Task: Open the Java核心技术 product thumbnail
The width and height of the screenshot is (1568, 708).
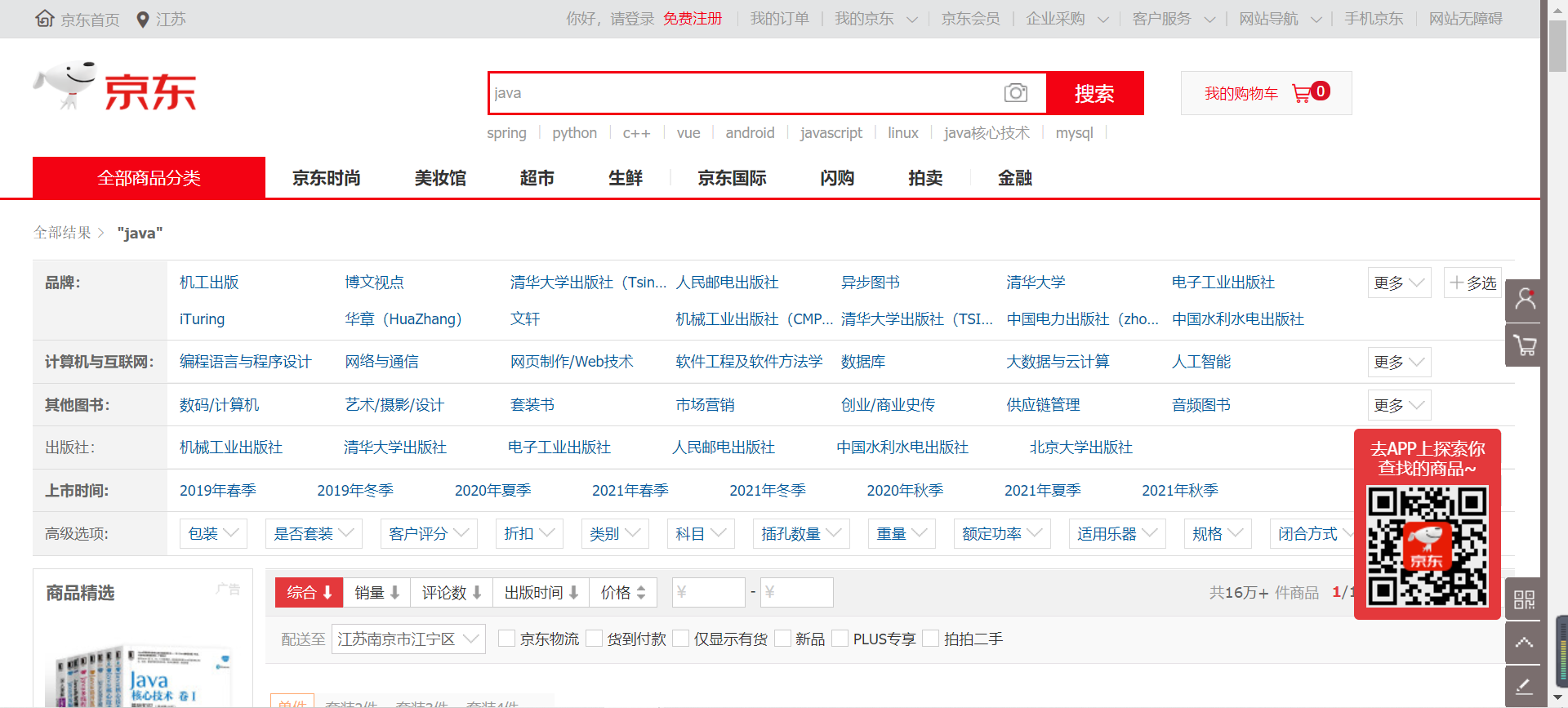Action: tap(143, 676)
